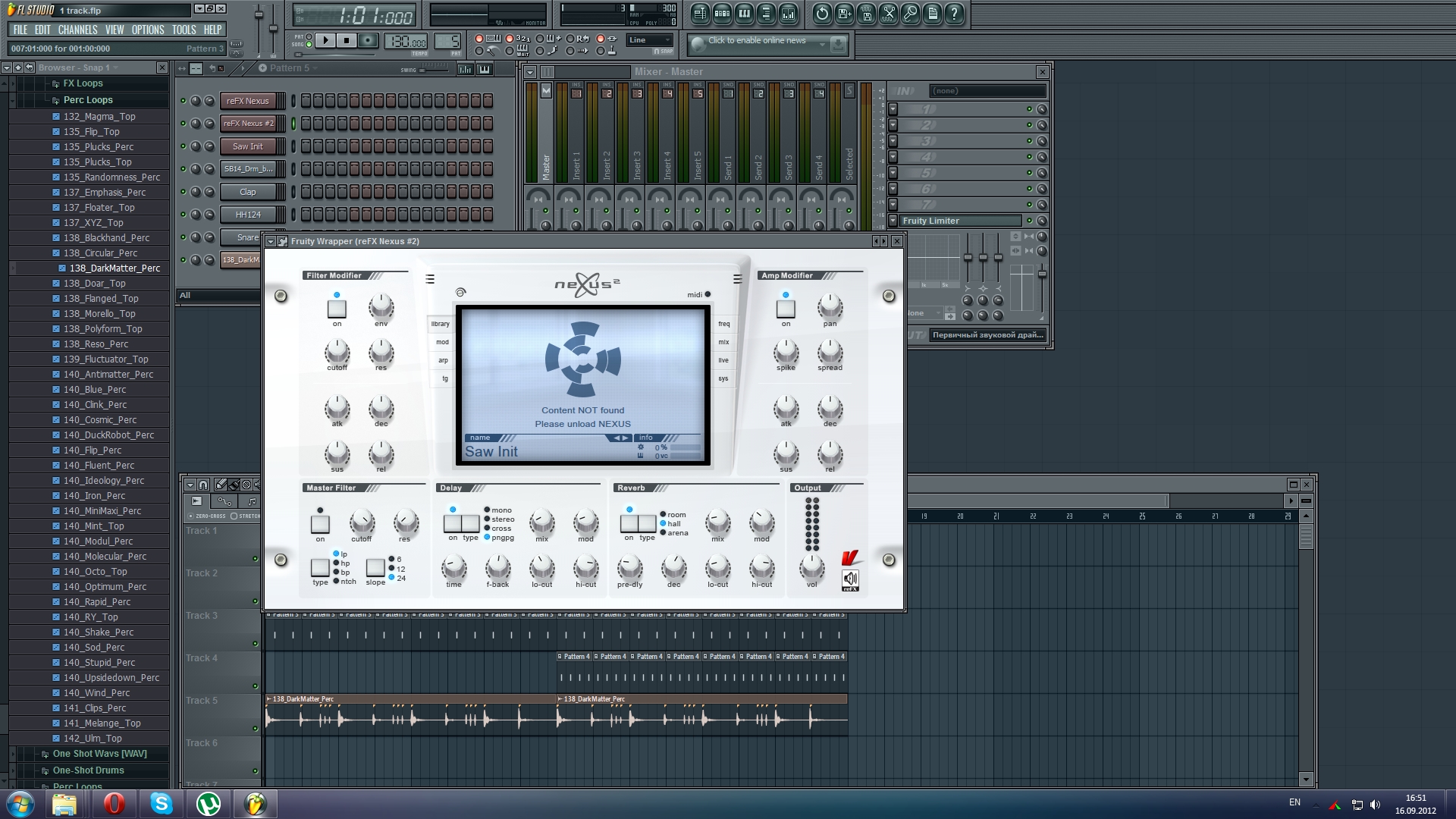Viewport: 1456px width, 819px height.
Task: Open uTorrent from the Windows taskbar
Action: (209, 803)
